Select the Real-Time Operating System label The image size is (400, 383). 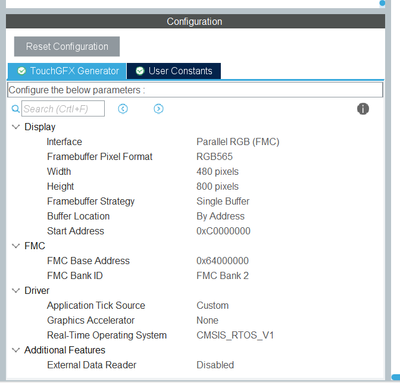coord(107,335)
